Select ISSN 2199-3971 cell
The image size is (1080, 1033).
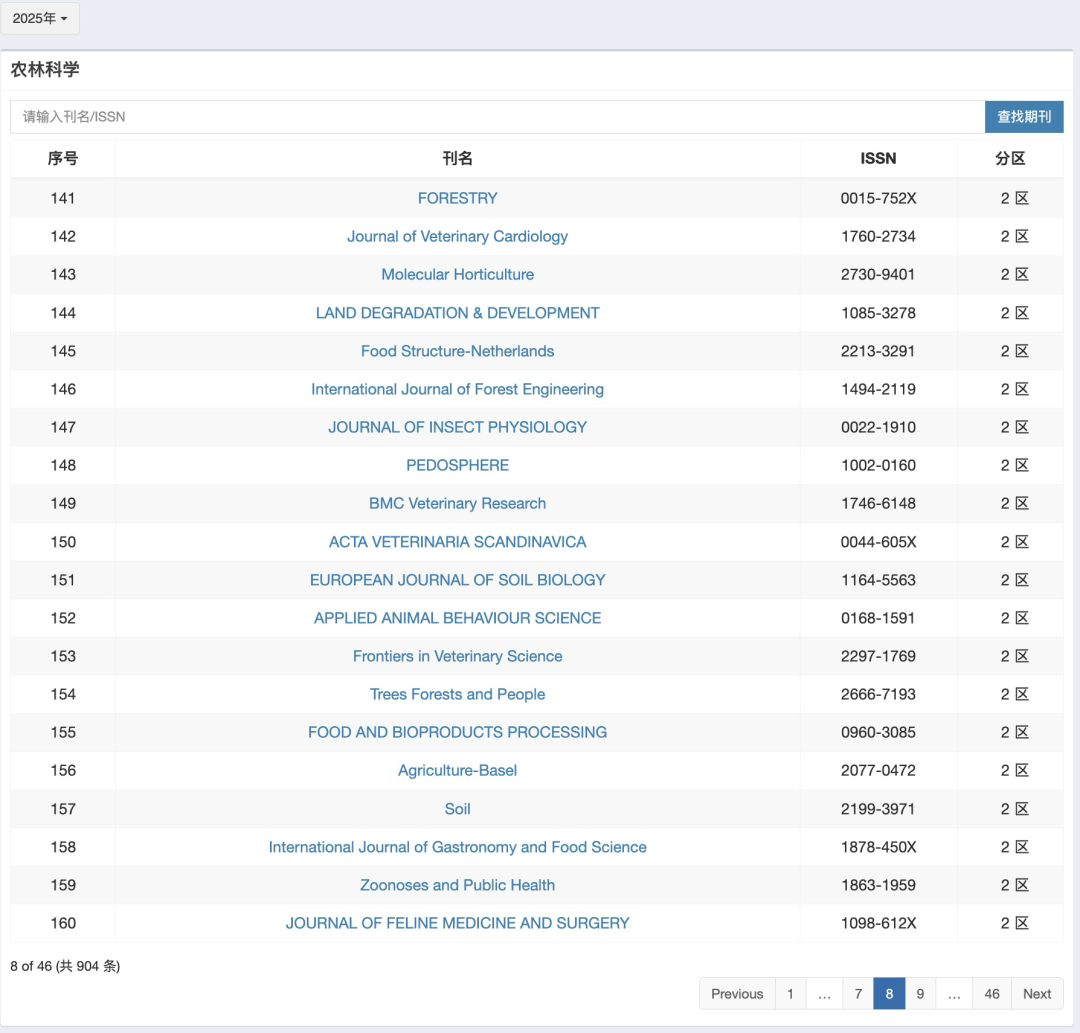(878, 808)
